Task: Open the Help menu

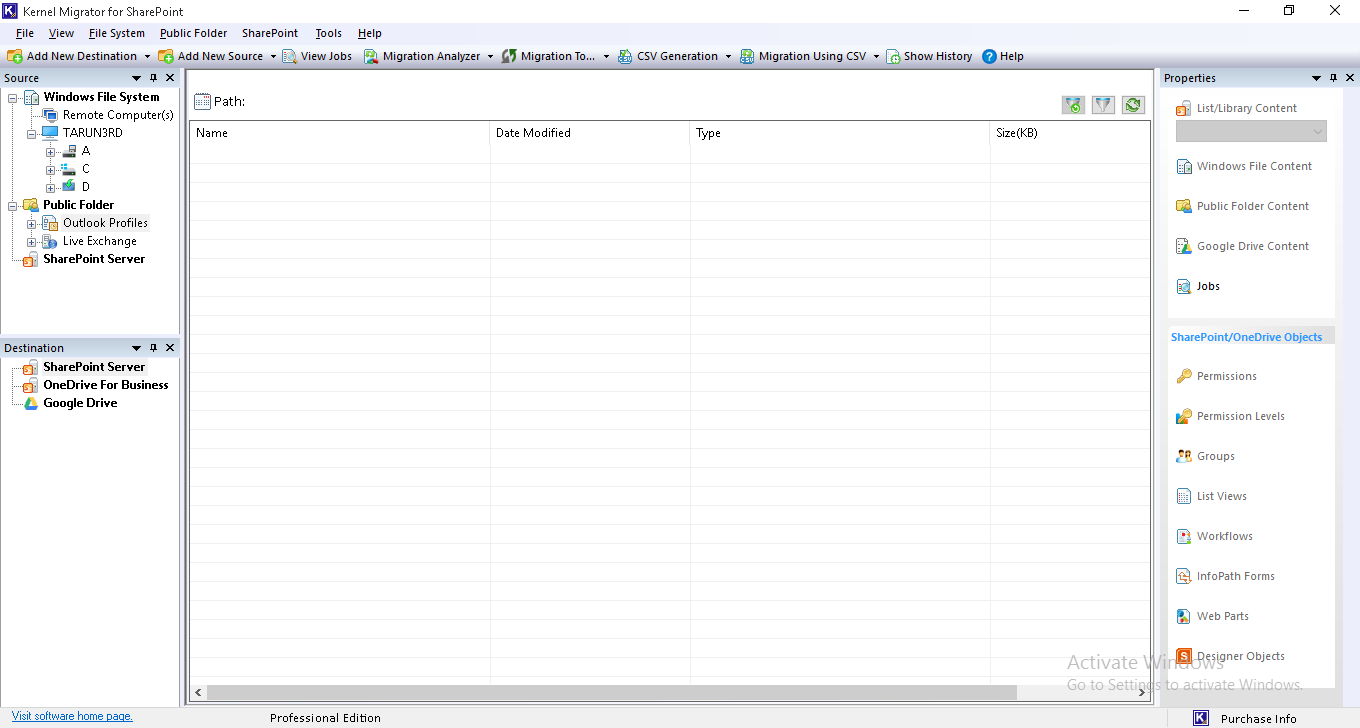Action: [370, 33]
